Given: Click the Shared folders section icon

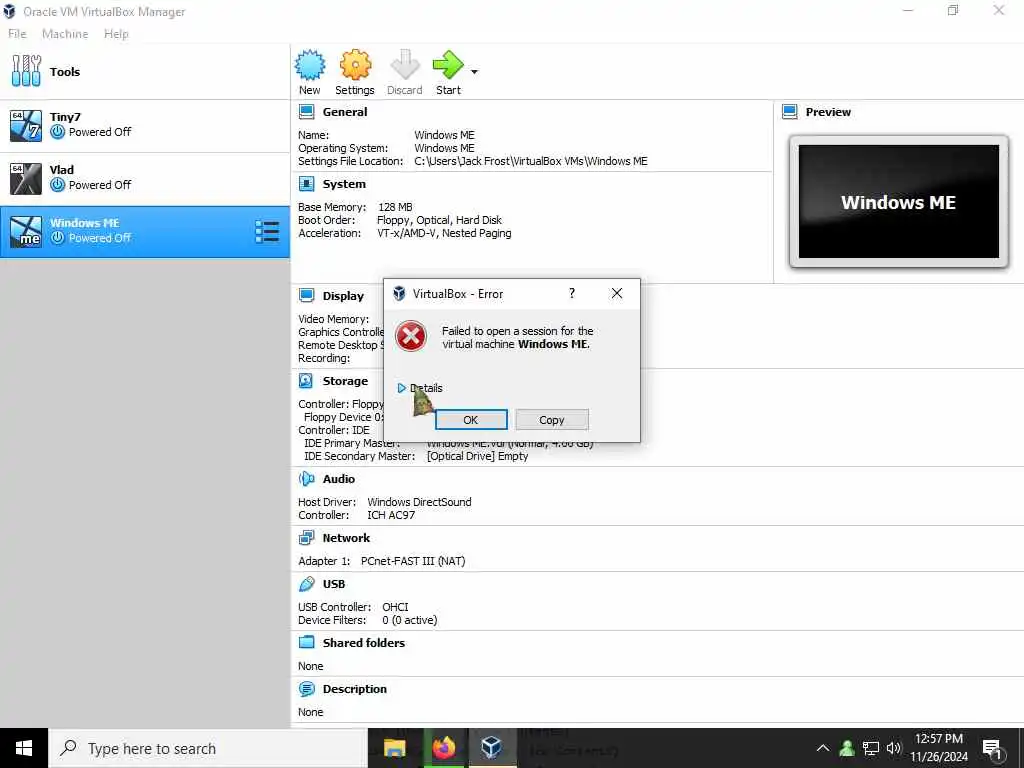Looking at the screenshot, I should click(x=306, y=643).
